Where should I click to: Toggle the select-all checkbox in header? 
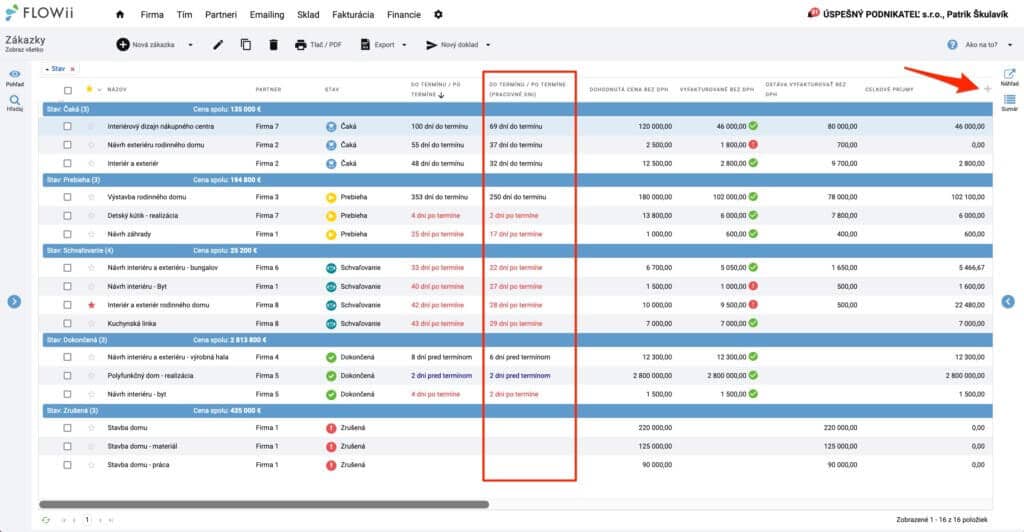pyautogui.click(x=67, y=90)
